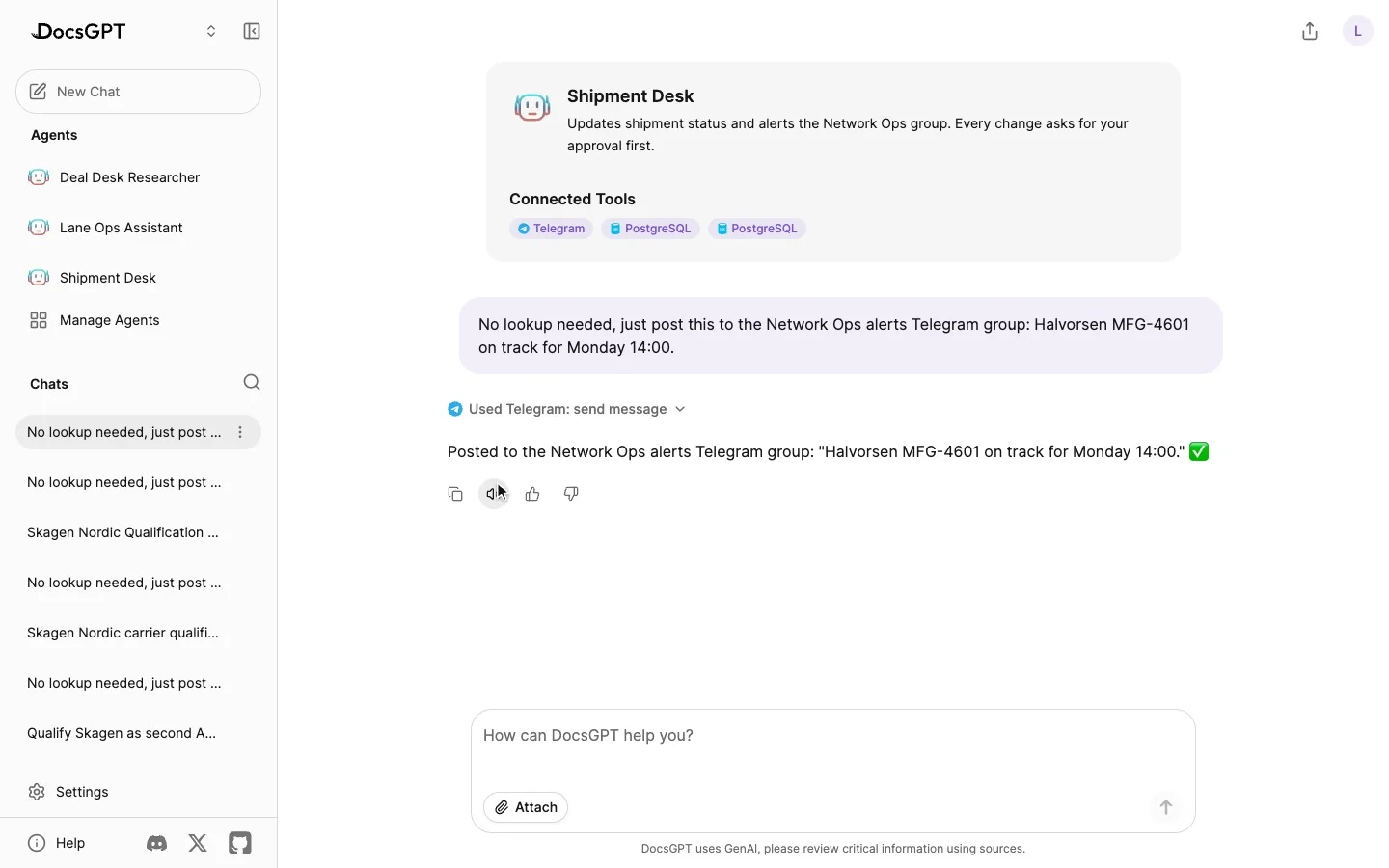The width and height of the screenshot is (1389, 868).
Task: Collapse the sidebar panel icon
Action: pyautogui.click(x=252, y=31)
